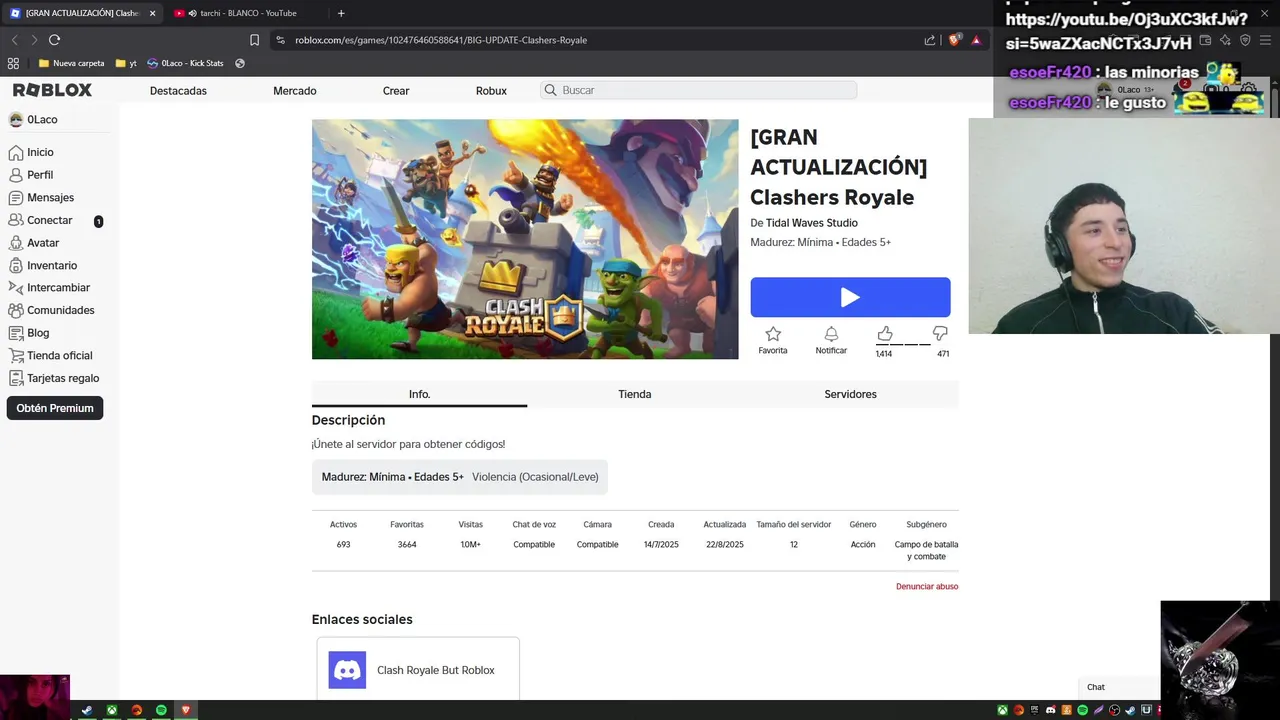
Task: Open Destacadas in the top navigation
Action: click(178, 91)
